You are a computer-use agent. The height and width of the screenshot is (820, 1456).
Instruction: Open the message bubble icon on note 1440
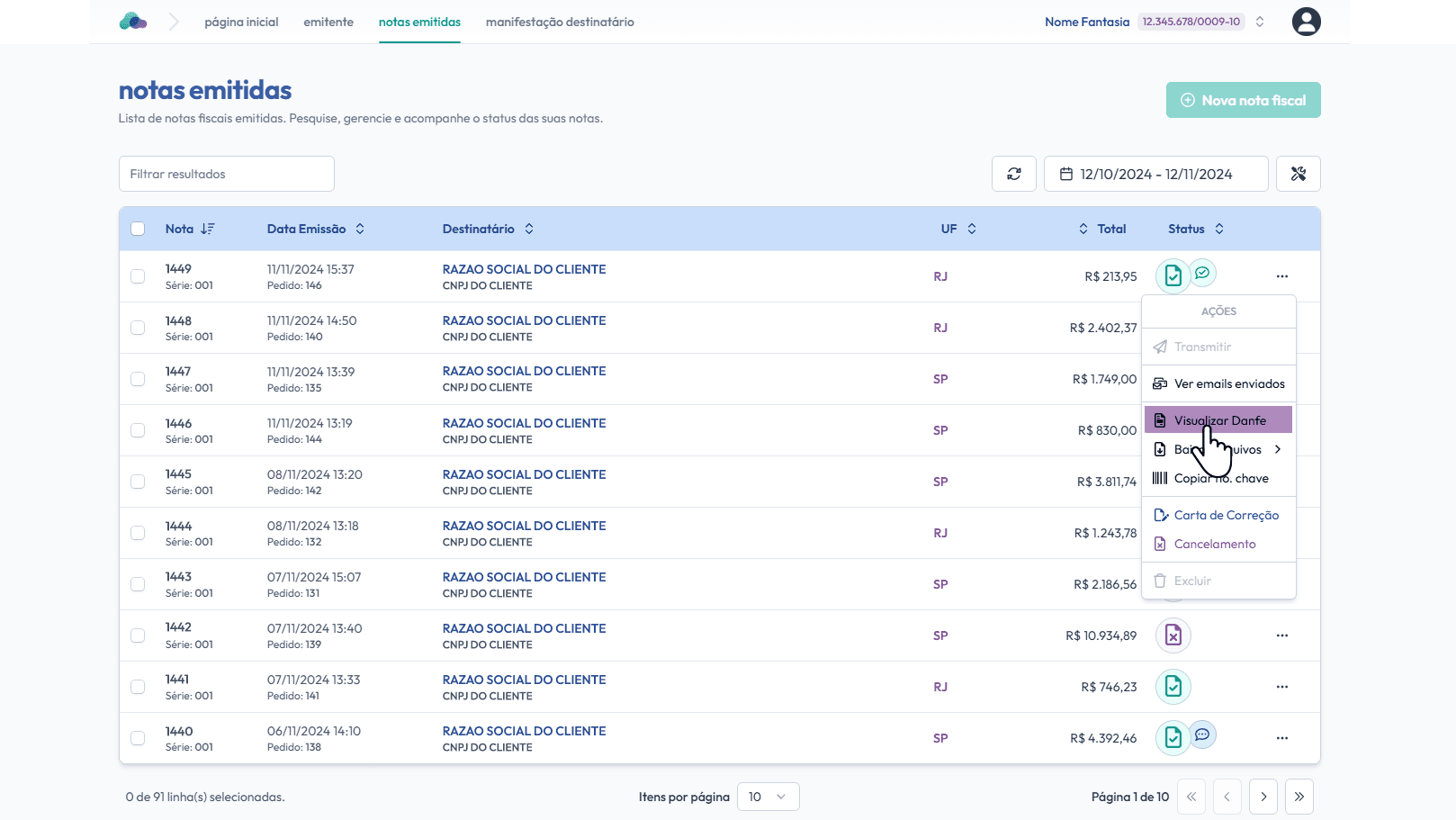[x=1202, y=734]
